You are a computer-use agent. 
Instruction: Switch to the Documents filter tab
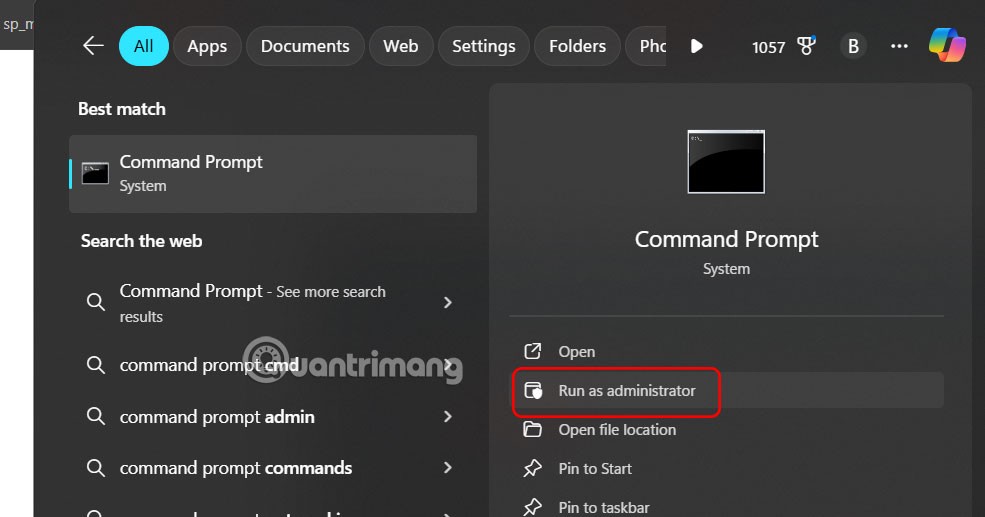pos(305,46)
